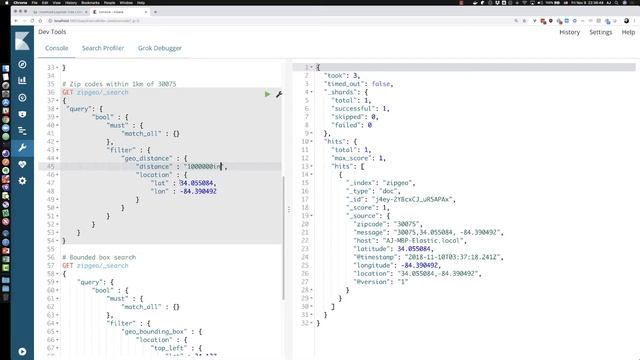Click the GET zipgeo/_search line 36
This screenshot has width=640, height=360.
coord(95,92)
